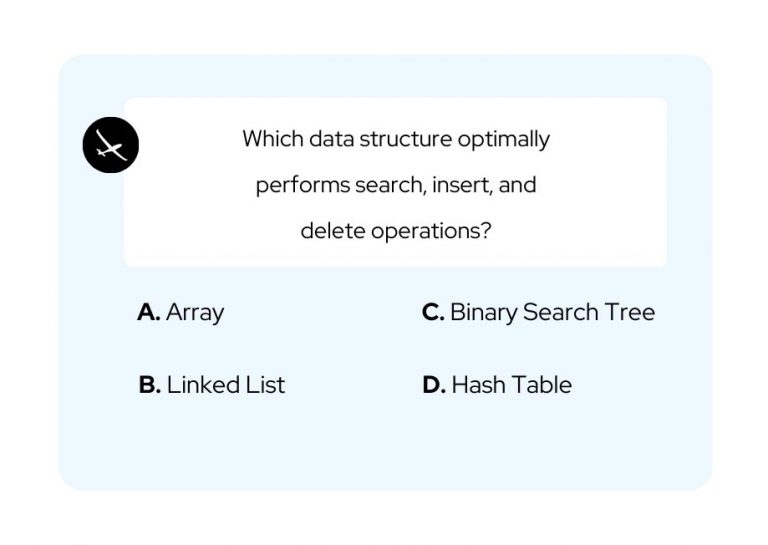Click the bold letter D.

[434, 384]
